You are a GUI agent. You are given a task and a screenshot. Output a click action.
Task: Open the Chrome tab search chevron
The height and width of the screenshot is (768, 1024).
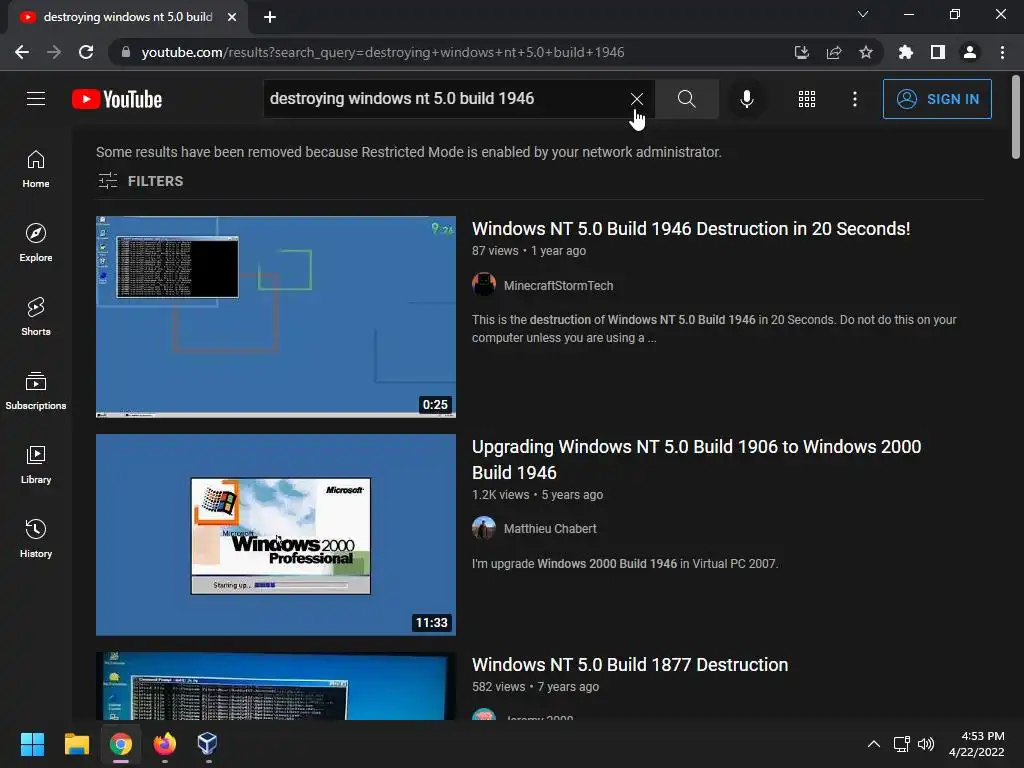tap(863, 14)
